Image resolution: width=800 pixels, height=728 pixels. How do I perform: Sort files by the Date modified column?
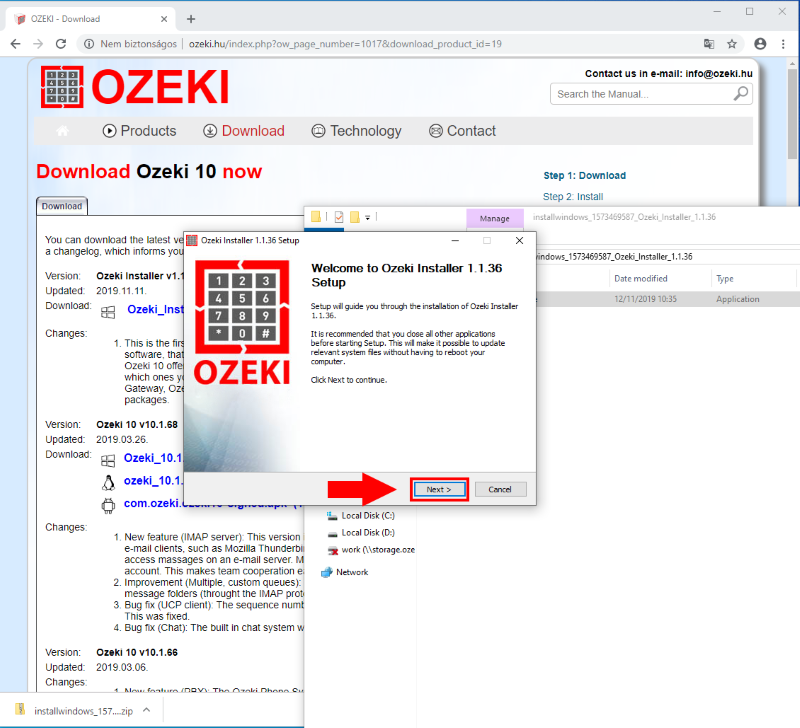tap(641, 279)
